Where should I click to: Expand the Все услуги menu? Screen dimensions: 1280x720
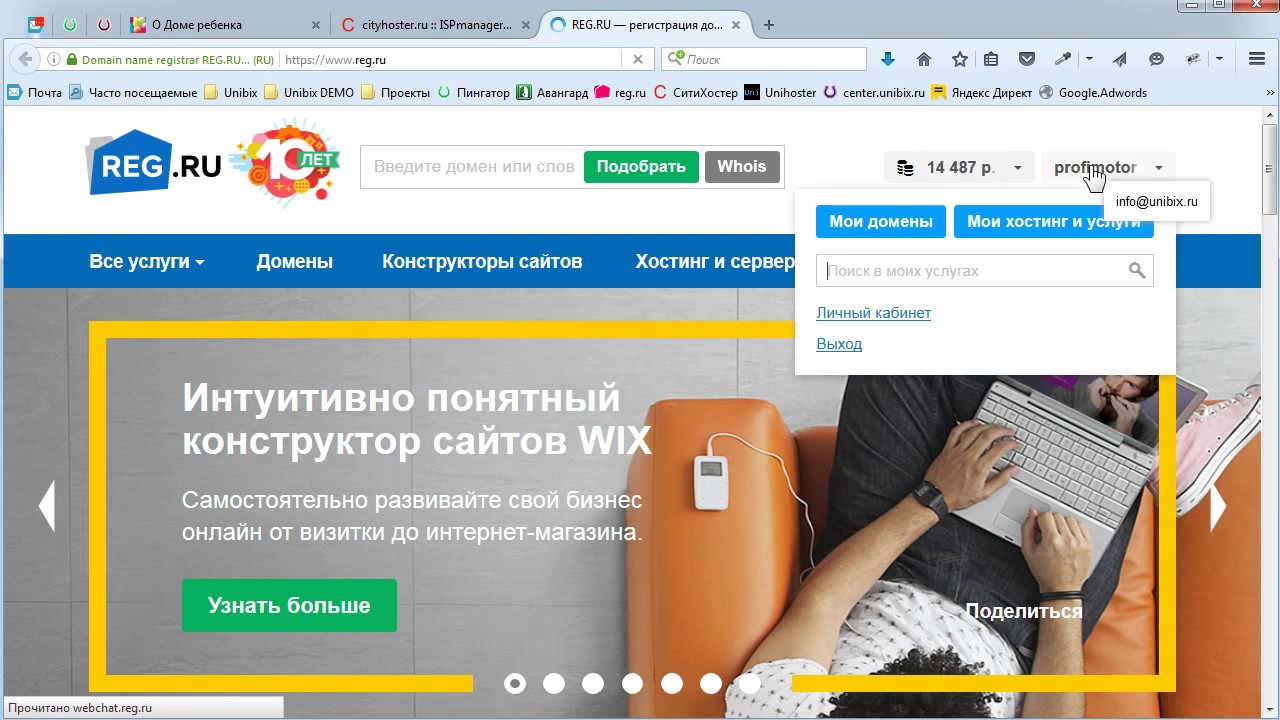[147, 261]
